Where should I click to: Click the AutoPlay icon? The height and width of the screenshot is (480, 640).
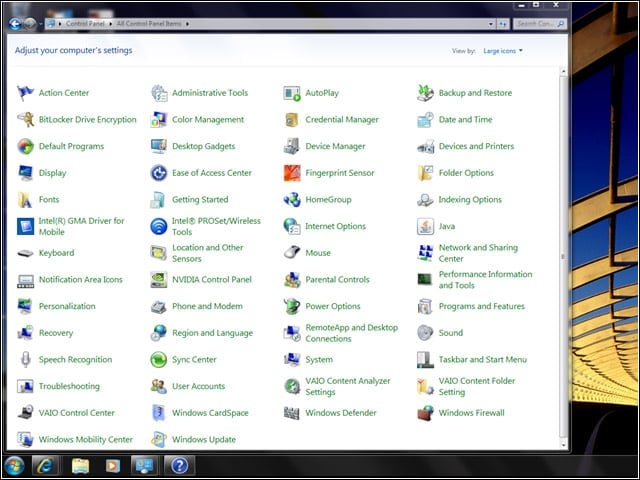(292, 93)
